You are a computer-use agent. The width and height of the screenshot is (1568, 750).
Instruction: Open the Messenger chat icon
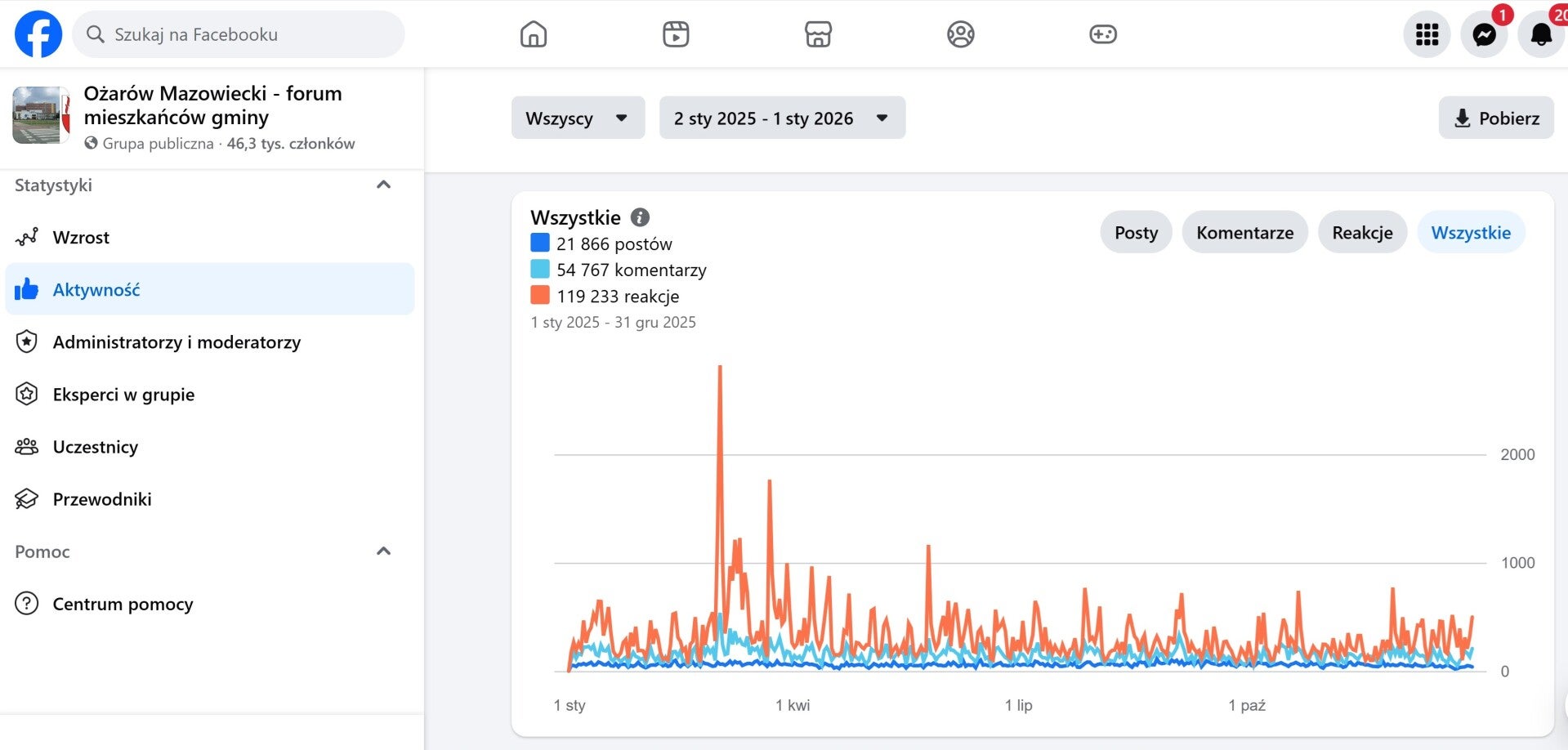click(x=1484, y=34)
